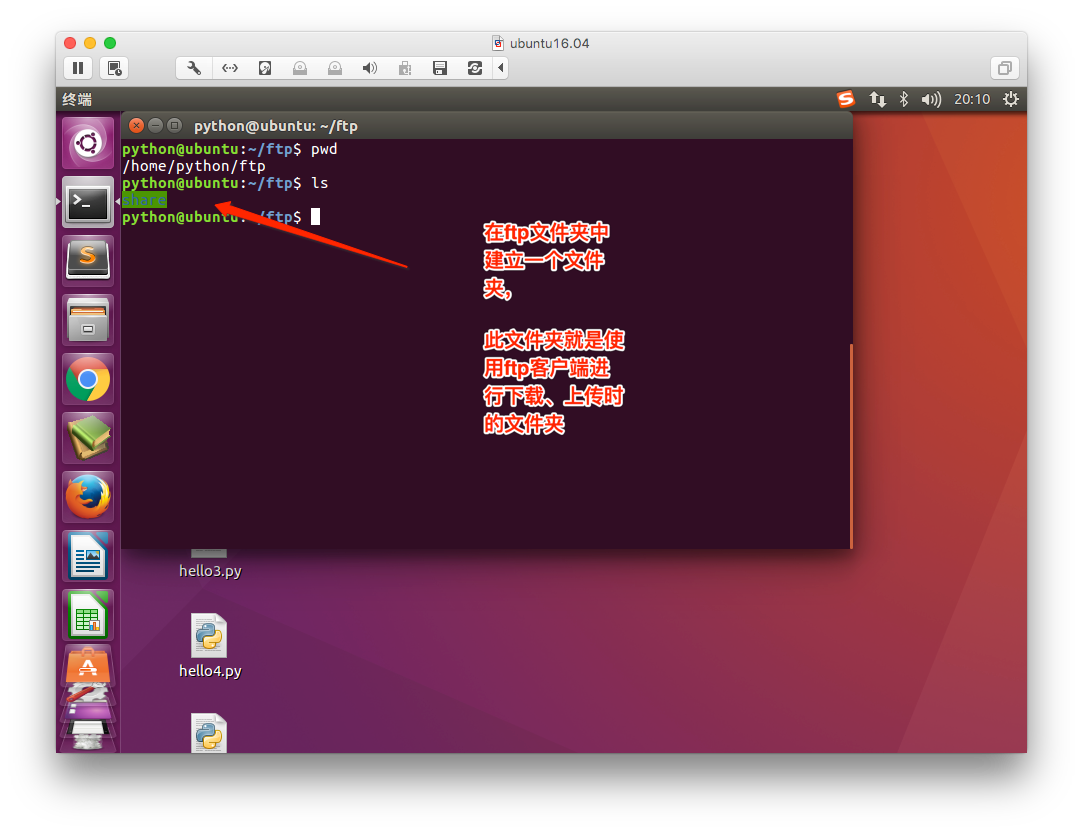This screenshot has height=833, width=1083.
Task: Open LibreOffice Calc spreadsheet icon
Action: (88, 614)
